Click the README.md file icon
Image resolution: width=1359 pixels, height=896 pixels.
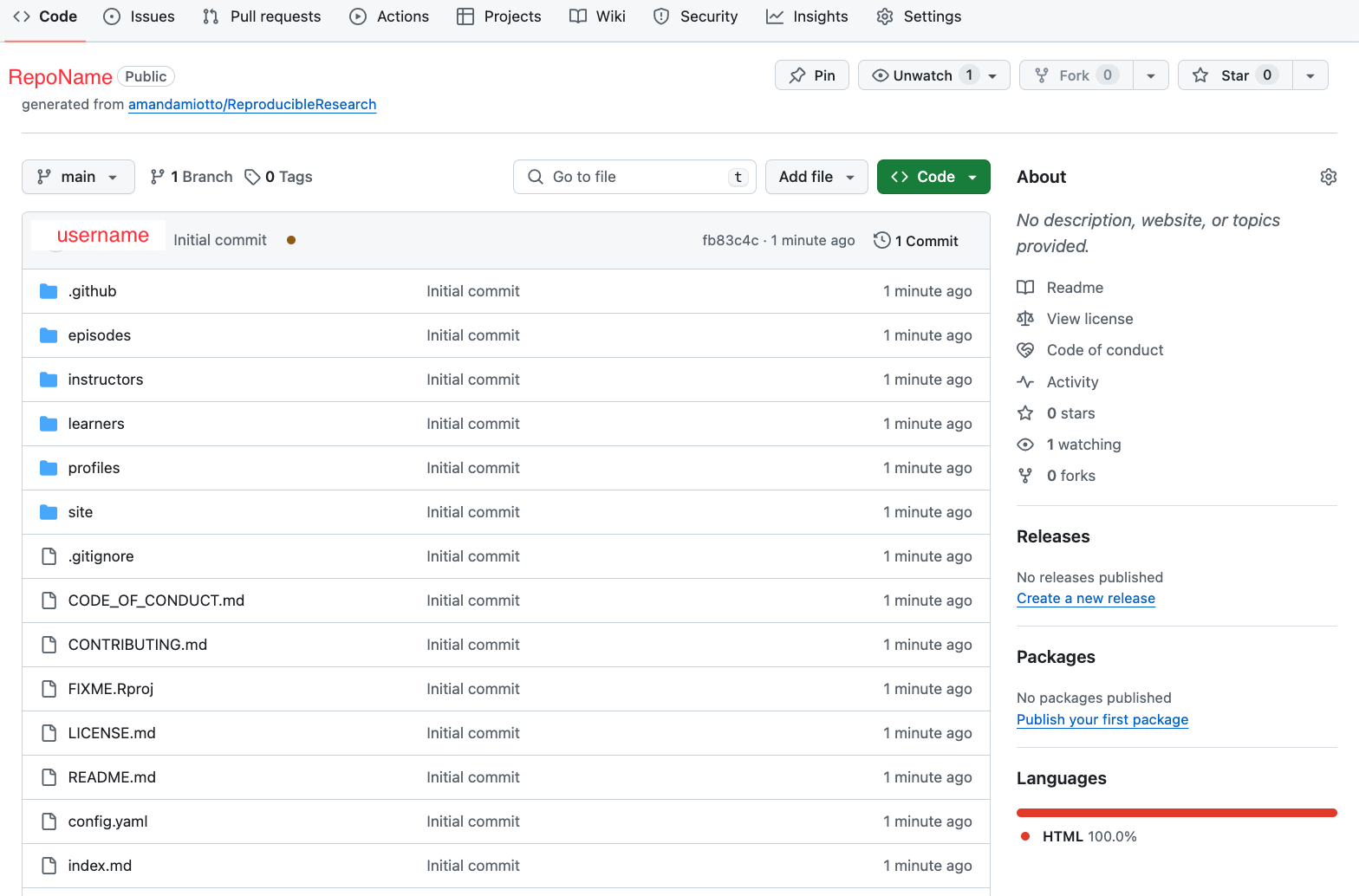coord(49,777)
